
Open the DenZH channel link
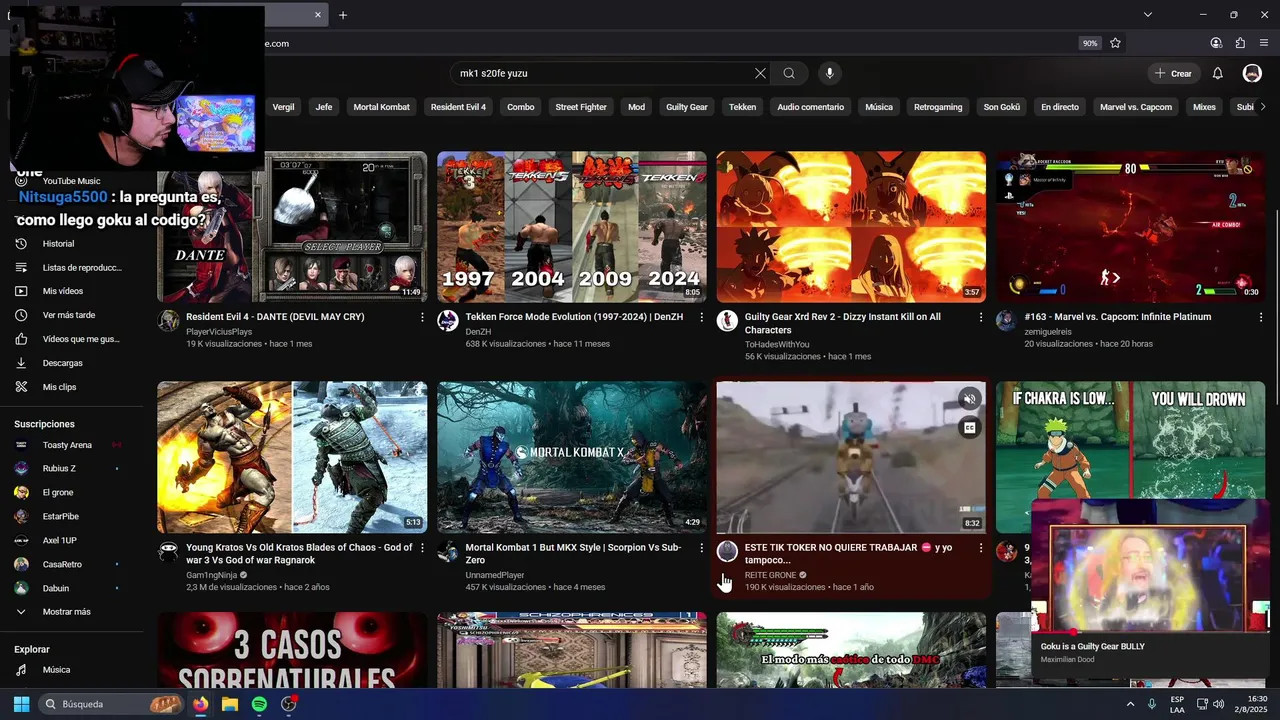(x=478, y=331)
